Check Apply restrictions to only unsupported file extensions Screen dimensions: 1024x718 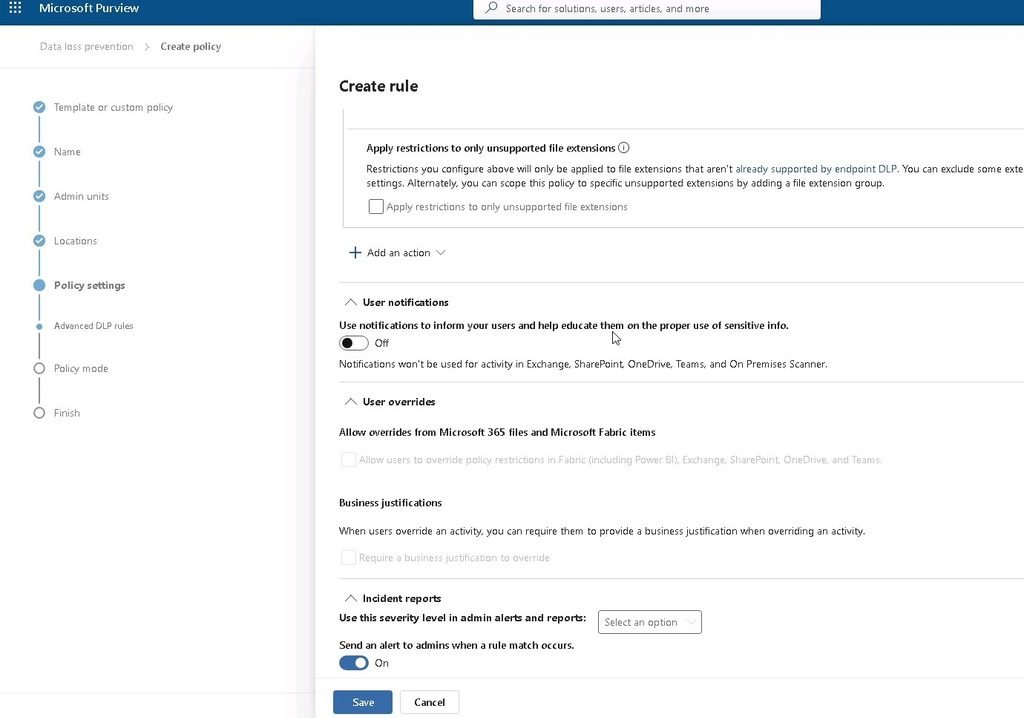click(376, 206)
